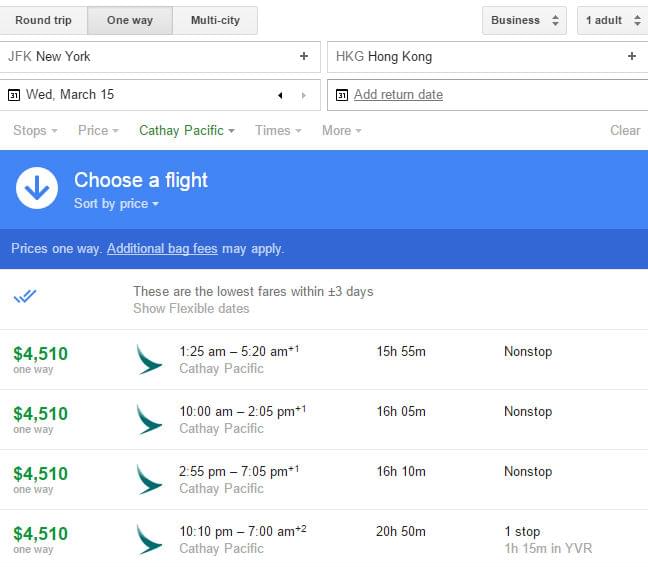Click the calendar icon beside Add return date

[x=342, y=95]
